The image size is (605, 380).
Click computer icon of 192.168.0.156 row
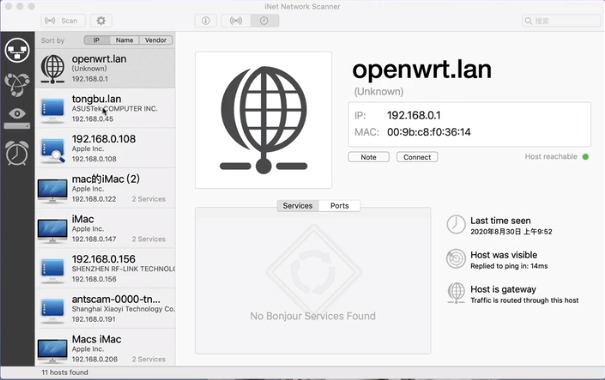[x=52, y=272]
